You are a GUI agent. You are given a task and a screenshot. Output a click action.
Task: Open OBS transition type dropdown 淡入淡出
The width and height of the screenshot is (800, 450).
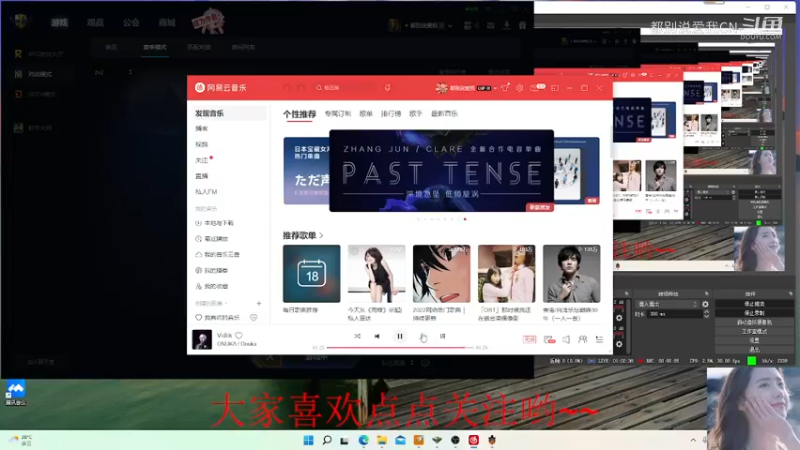[x=667, y=304]
